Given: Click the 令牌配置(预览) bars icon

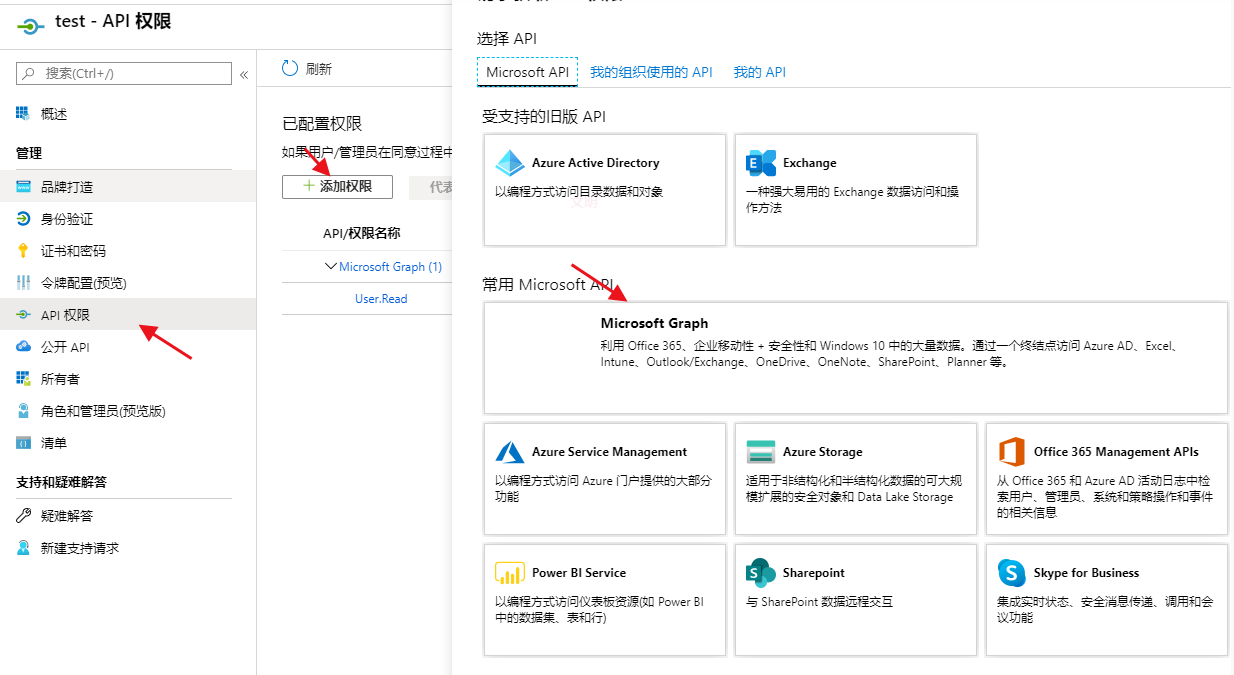Looking at the screenshot, I should click(x=23, y=283).
